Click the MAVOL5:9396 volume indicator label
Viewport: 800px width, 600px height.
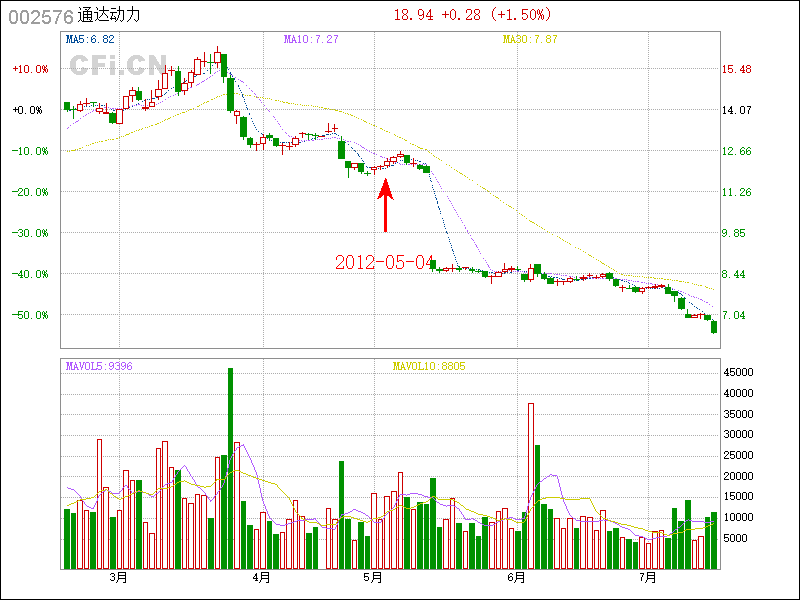pyautogui.click(x=98, y=366)
